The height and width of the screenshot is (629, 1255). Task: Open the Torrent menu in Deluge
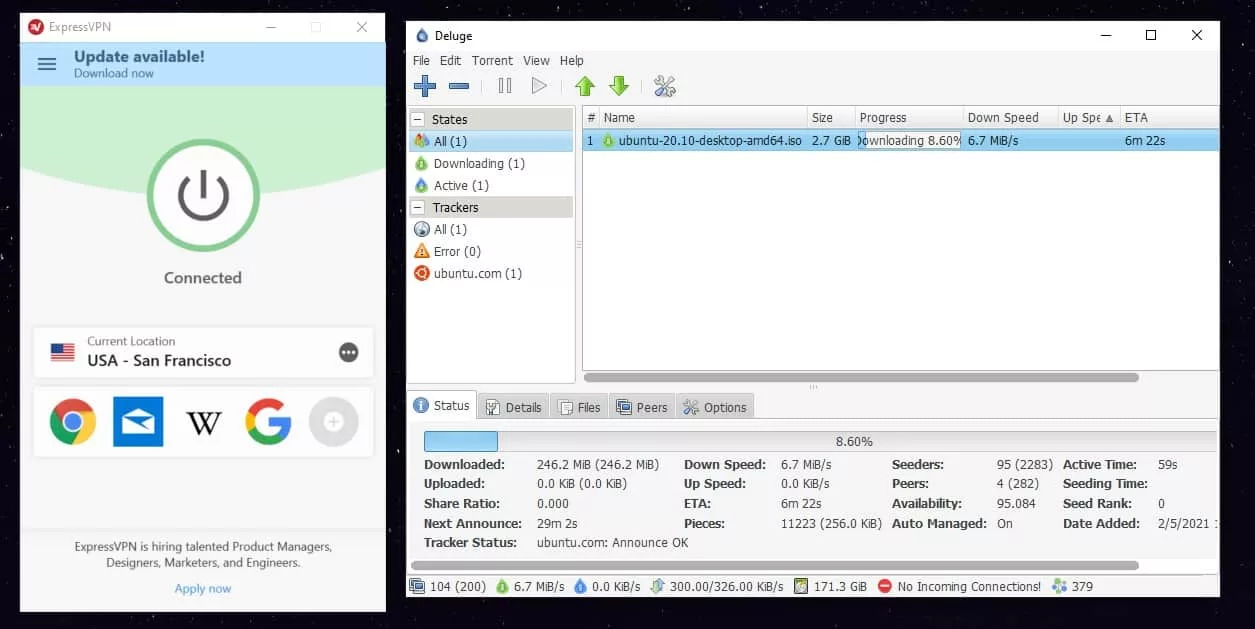(491, 60)
